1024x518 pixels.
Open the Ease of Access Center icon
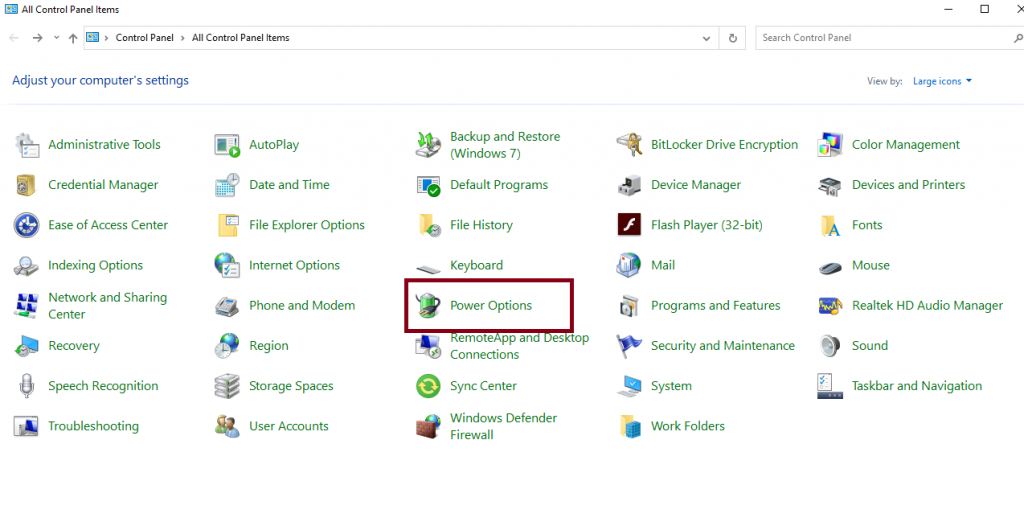[26, 225]
